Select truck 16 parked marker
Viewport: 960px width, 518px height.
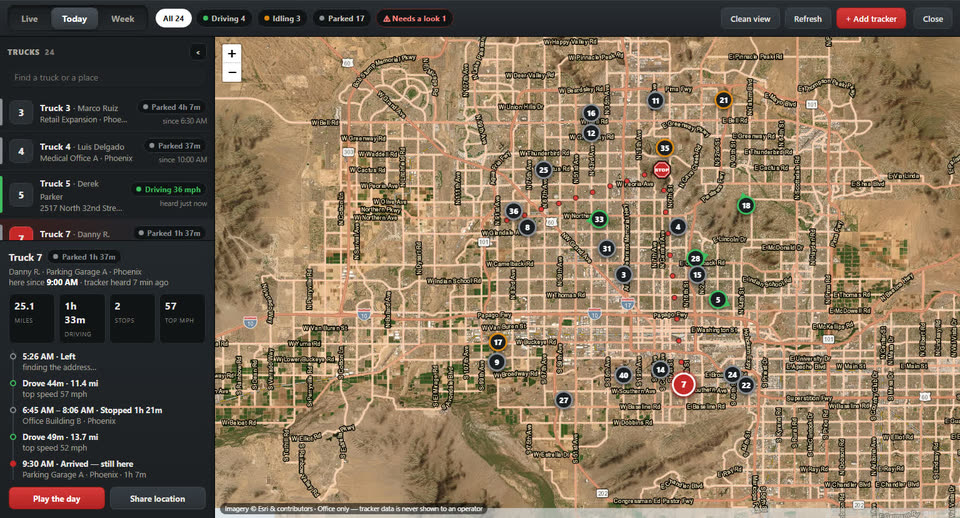(591, 113)
